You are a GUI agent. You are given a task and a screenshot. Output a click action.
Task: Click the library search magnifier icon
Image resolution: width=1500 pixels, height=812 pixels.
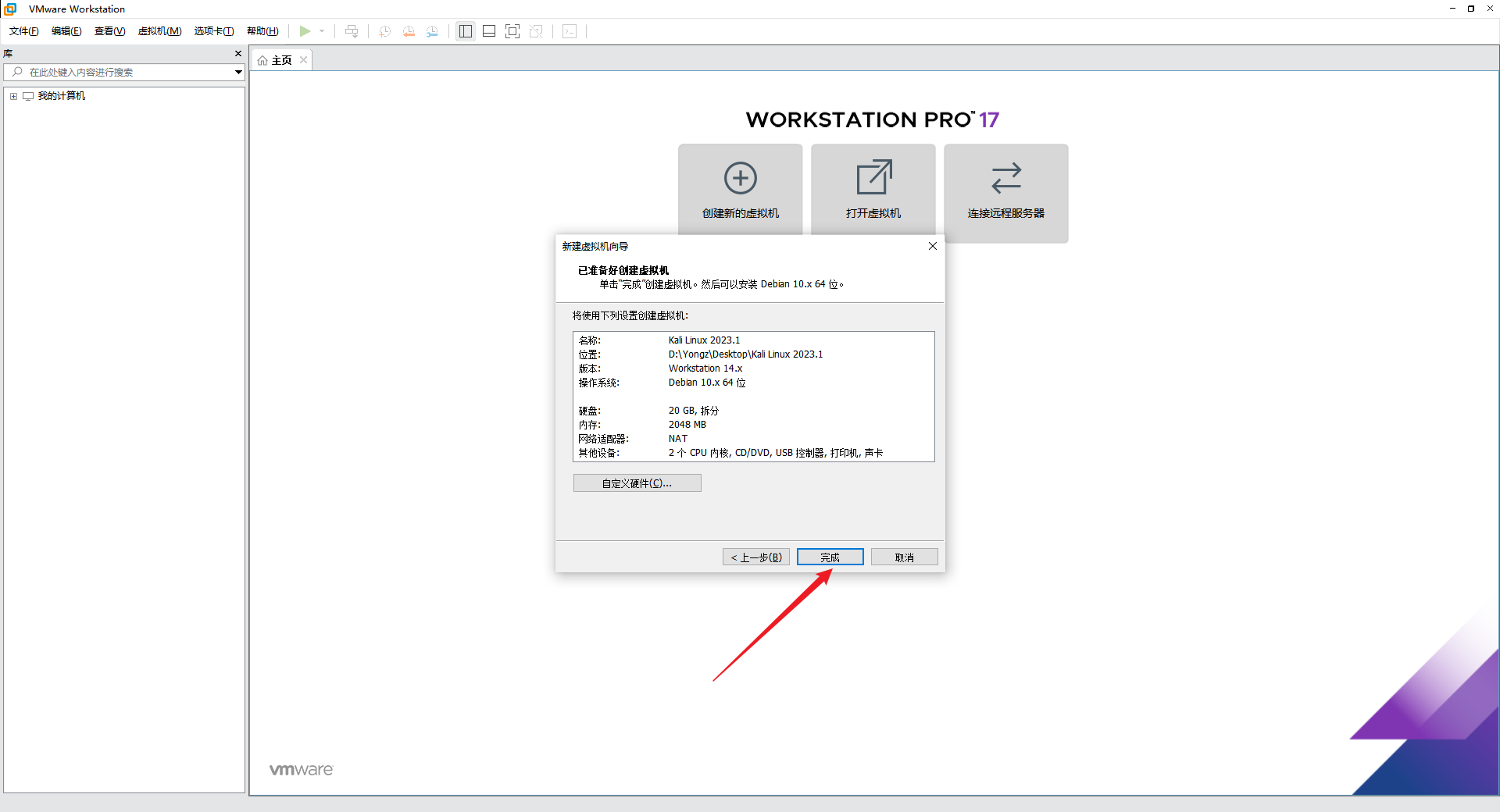(17, 72)
